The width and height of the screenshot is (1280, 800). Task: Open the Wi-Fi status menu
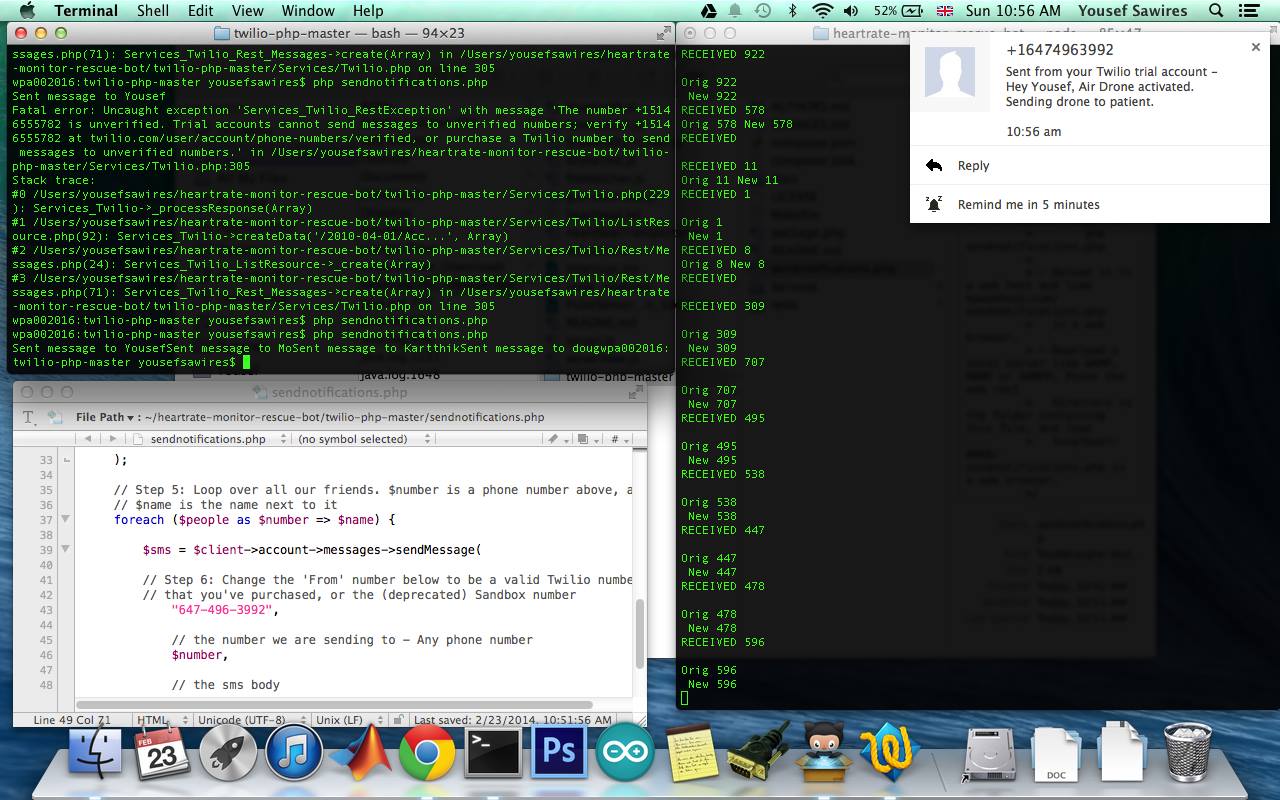click(x=822, y=11)
